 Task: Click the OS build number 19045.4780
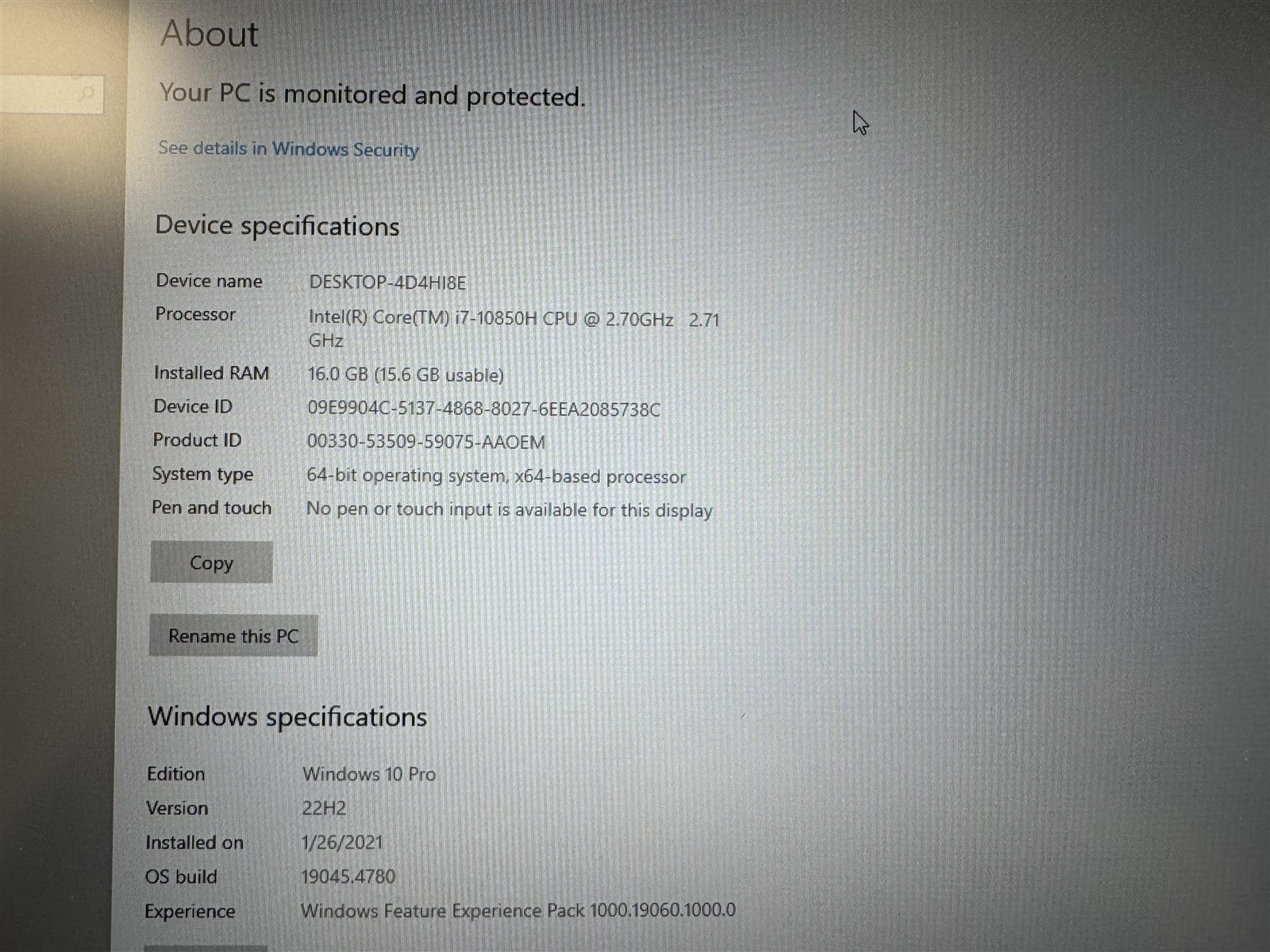348,877
